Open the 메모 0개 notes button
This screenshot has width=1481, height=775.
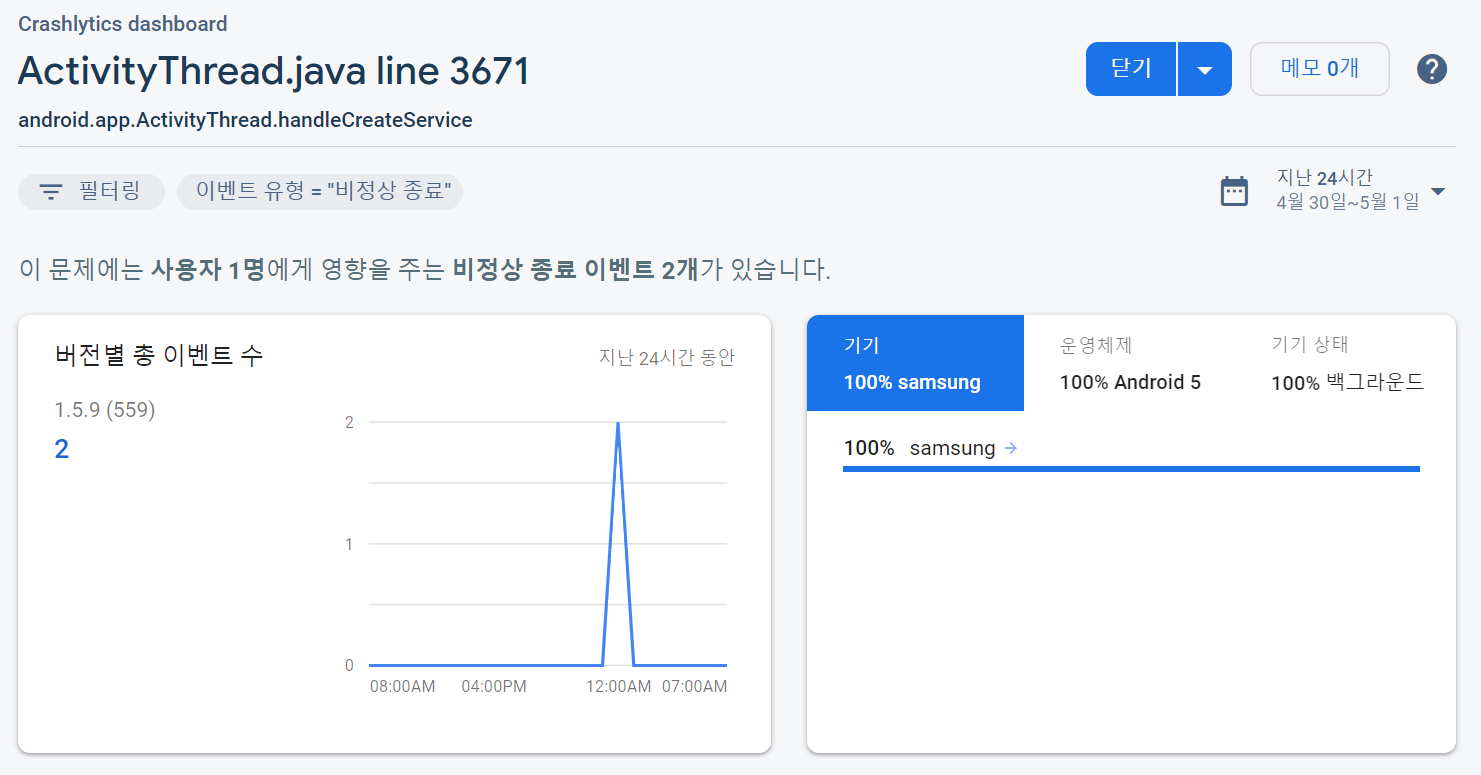point(1319,69)
